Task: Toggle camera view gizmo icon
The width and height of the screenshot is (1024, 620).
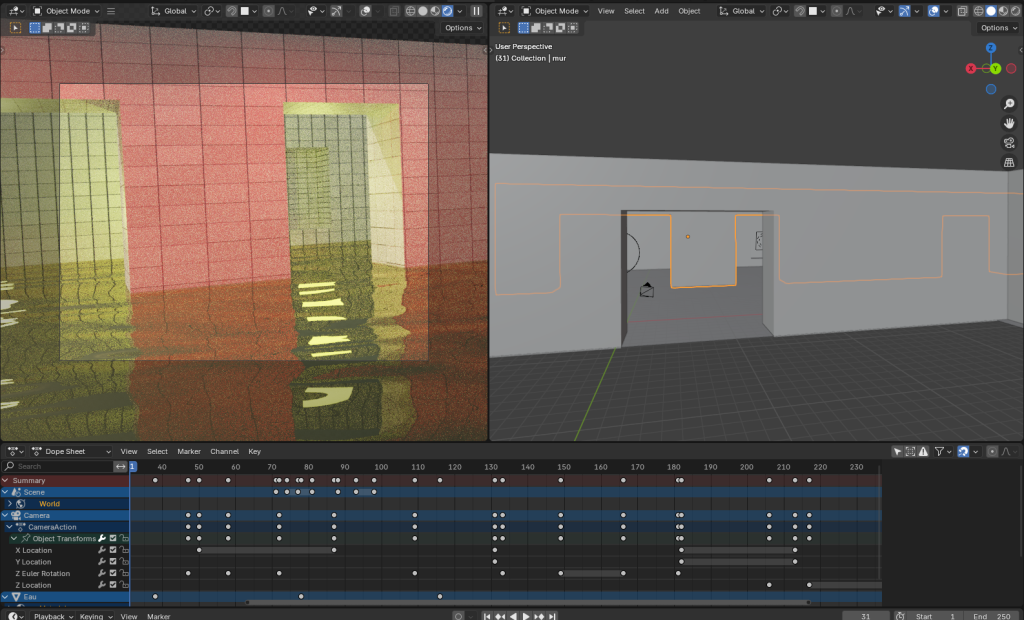Action: tap(1009, 143)
